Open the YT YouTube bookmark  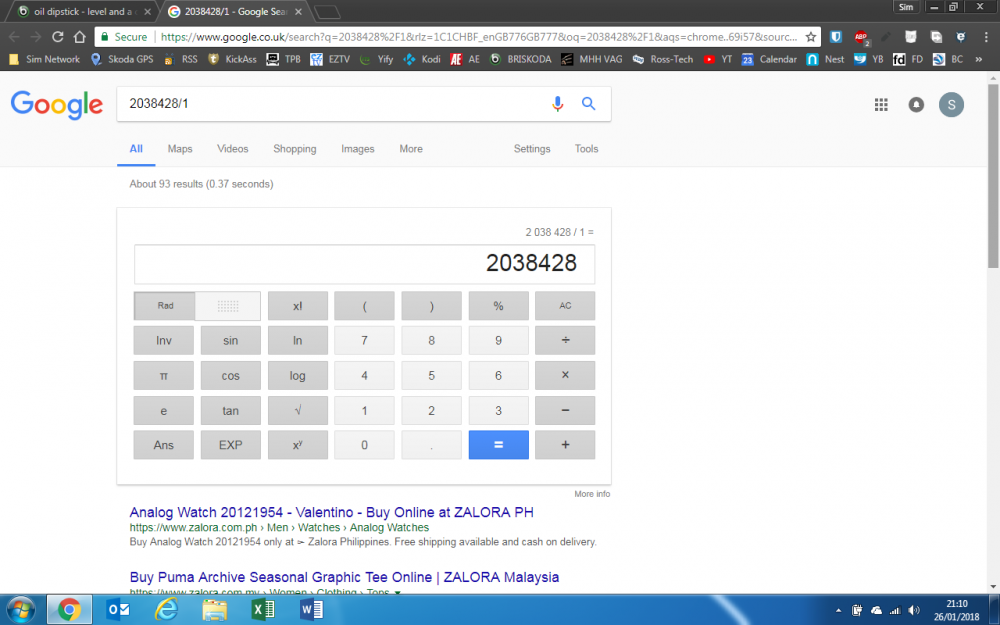(717, 59)
